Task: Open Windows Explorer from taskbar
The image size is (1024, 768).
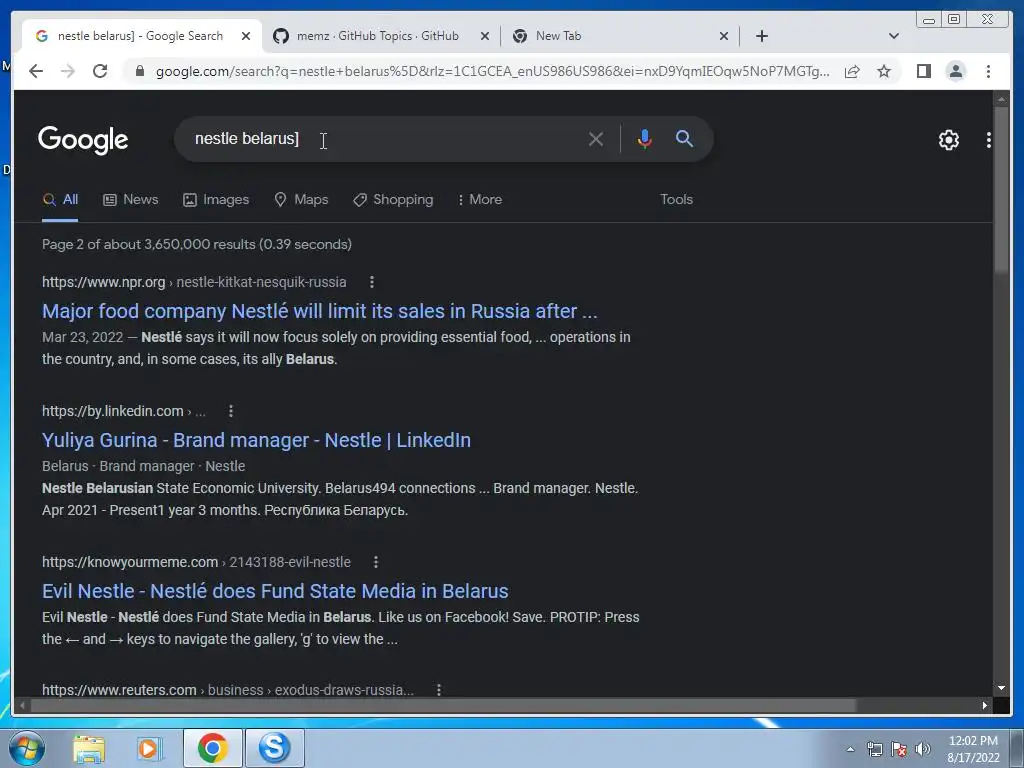Action: (x=88, y=748)
